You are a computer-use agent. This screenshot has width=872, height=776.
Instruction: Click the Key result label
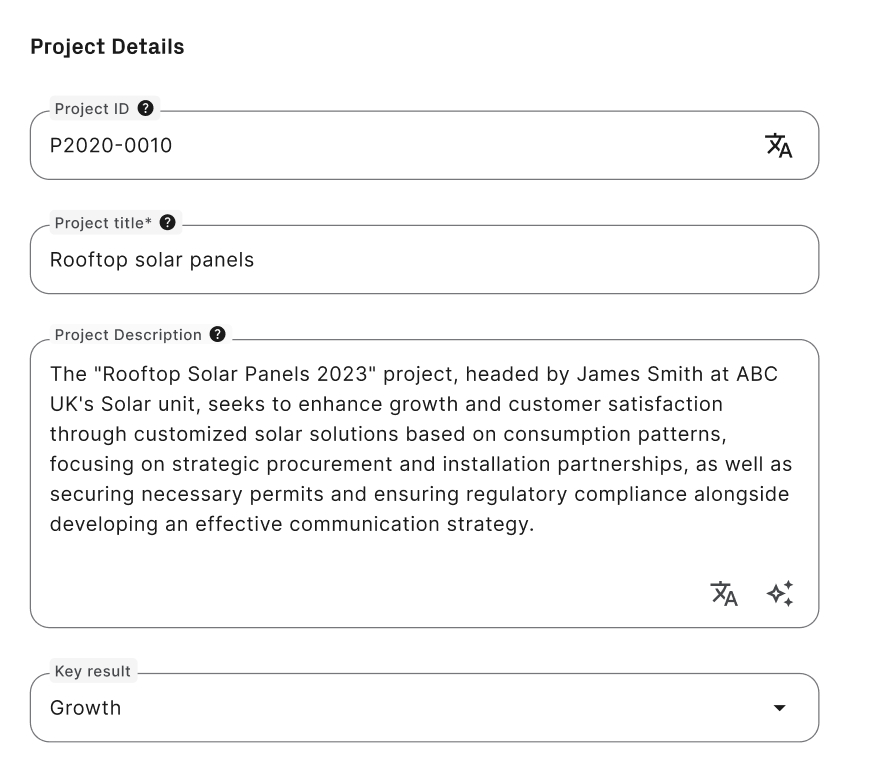92,671
